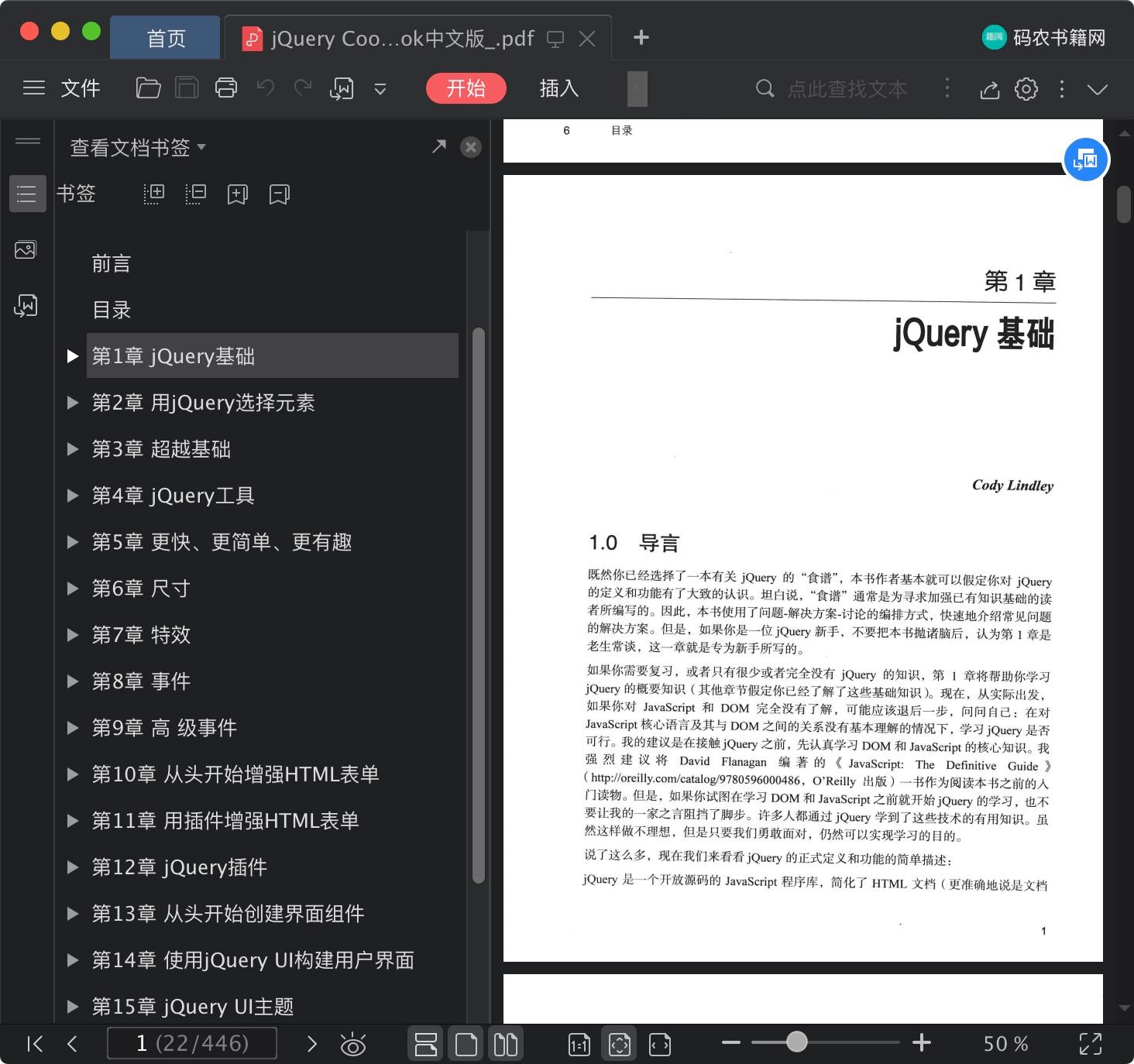
Task: Select the 开始 ribbon tab
Action: [466, 88]
